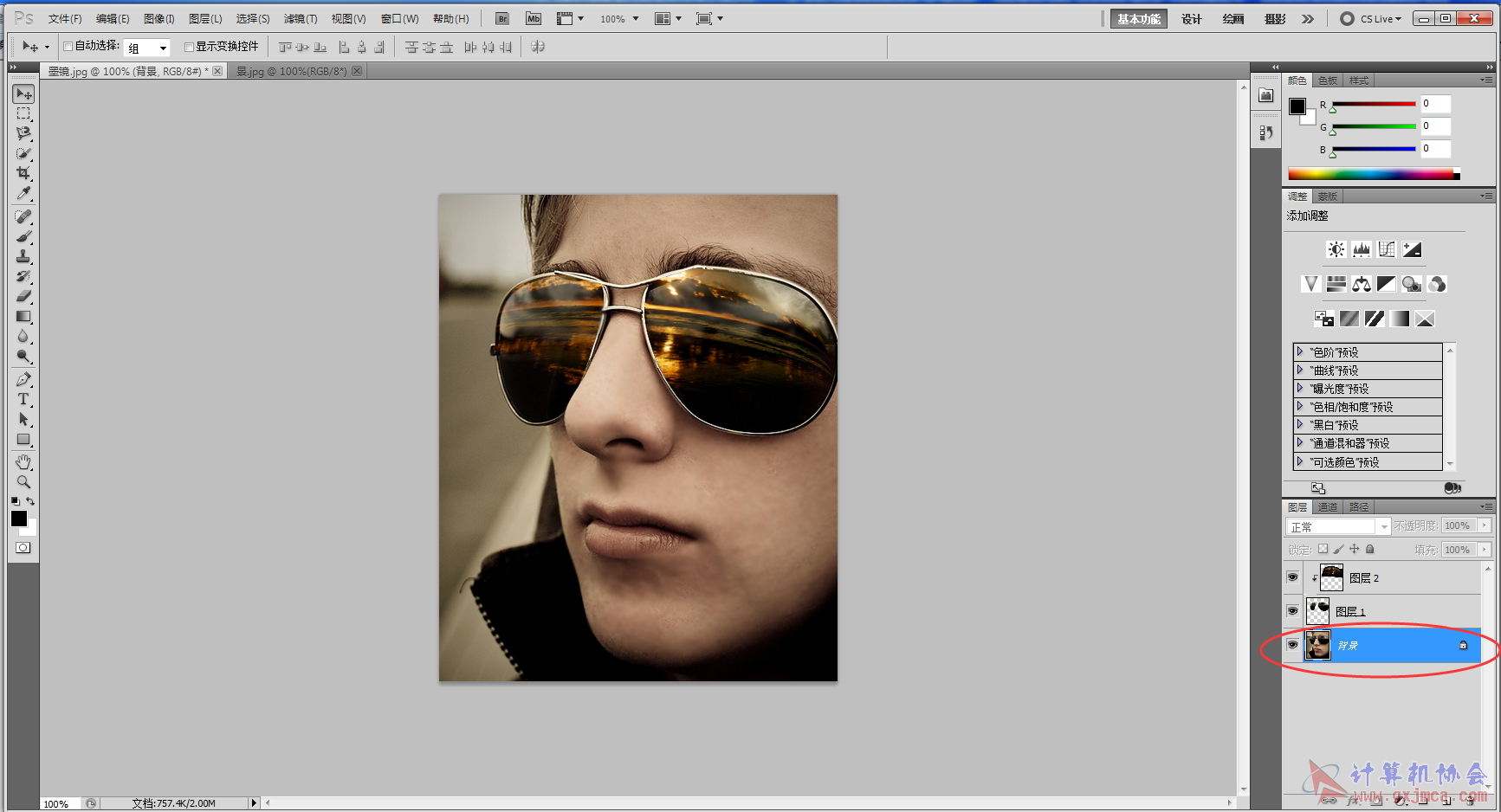This screenshot has width=1501, height=812.
Task: Add a Curves adjustment
Action: tap(1387, 249)
